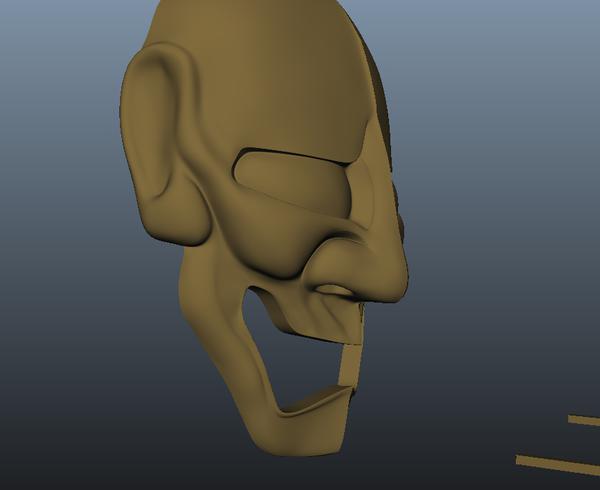Click the upper horizontal strip at bottom right

click(584, 420)
